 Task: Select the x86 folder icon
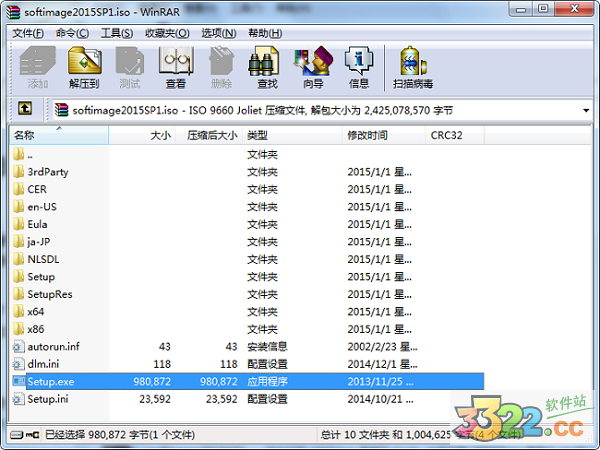pos(18,329)
